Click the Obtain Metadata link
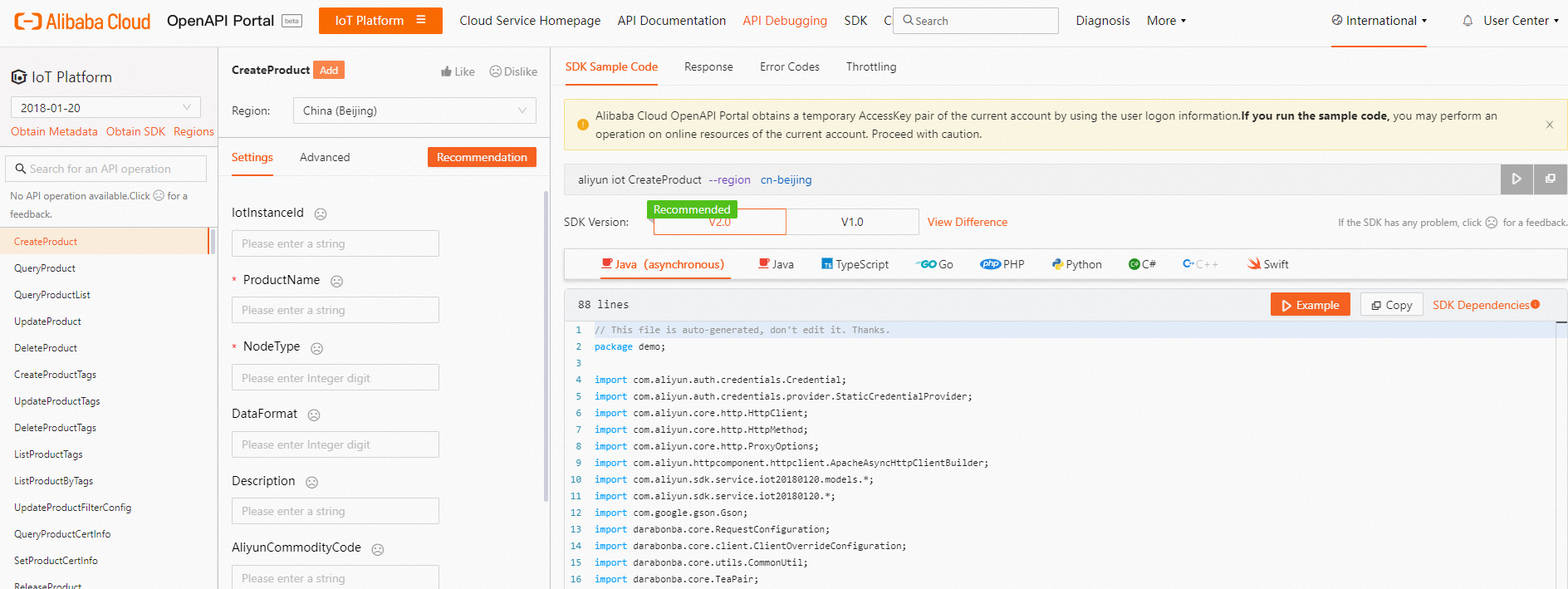The width and height of the screenshot is (1568, 589). pyautogui.click(x=54, y=131)
